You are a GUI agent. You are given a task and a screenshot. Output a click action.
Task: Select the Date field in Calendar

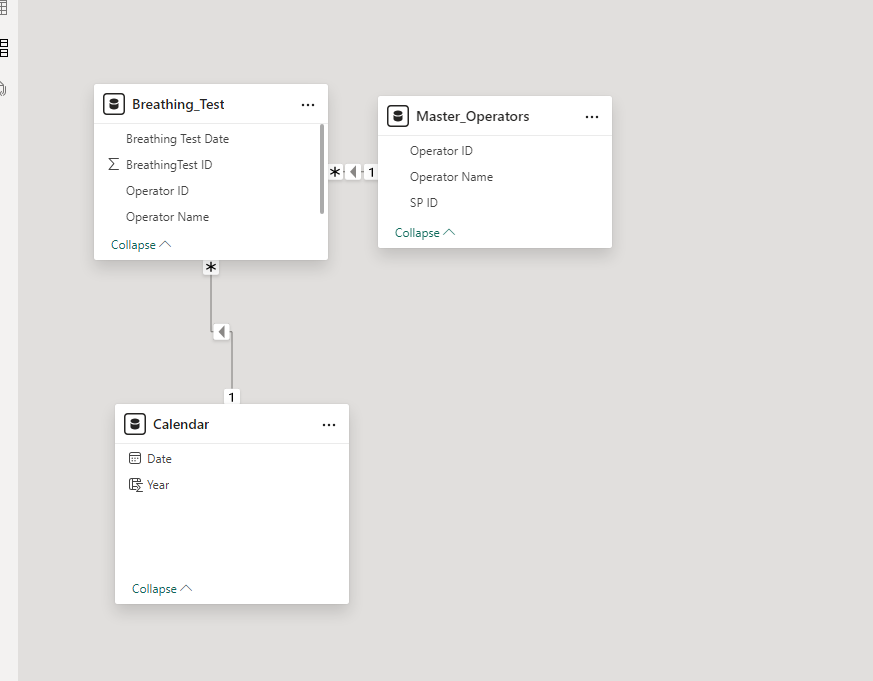pos(159,459)
